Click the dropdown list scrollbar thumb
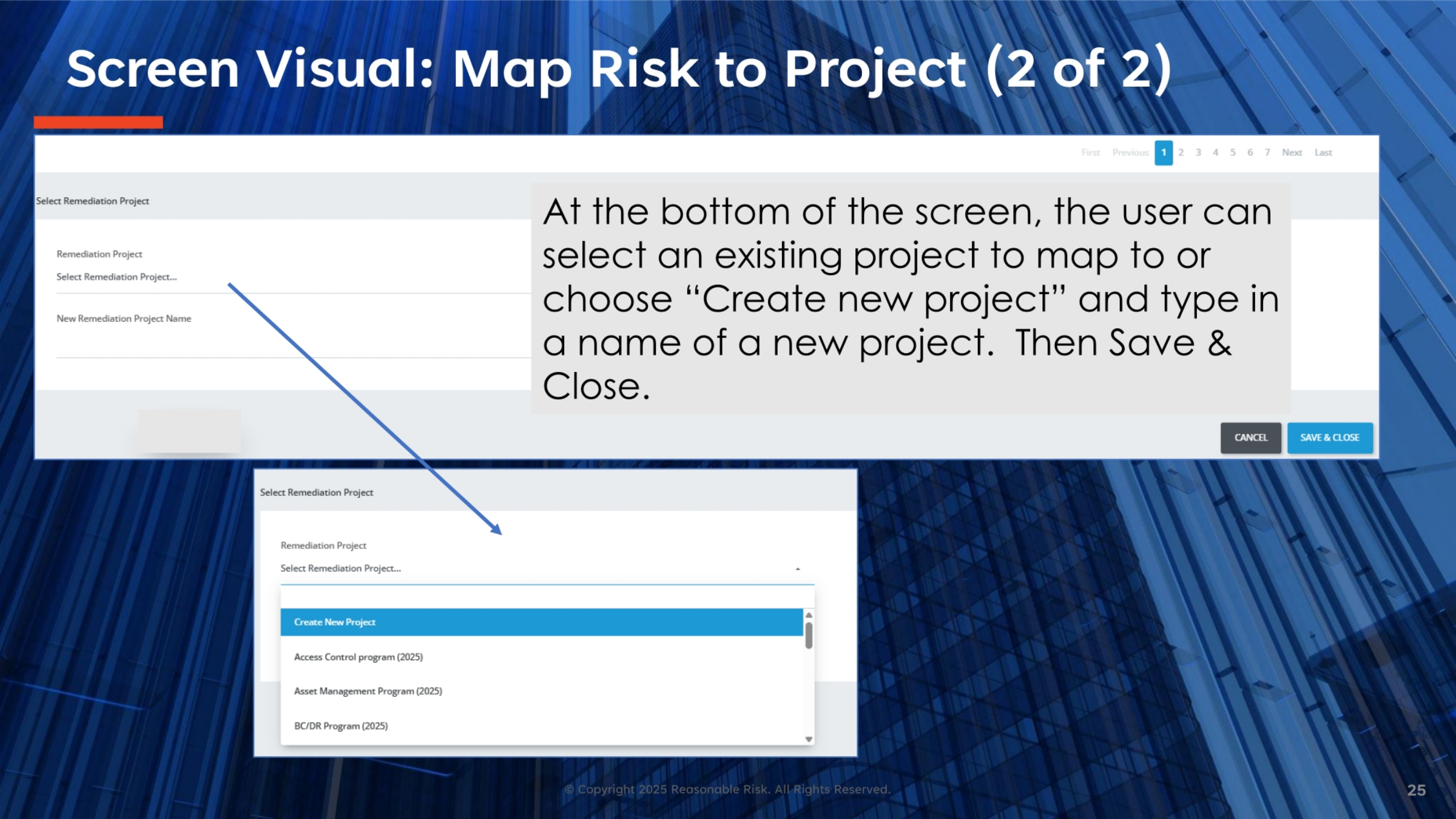 [x=809, y=635]
